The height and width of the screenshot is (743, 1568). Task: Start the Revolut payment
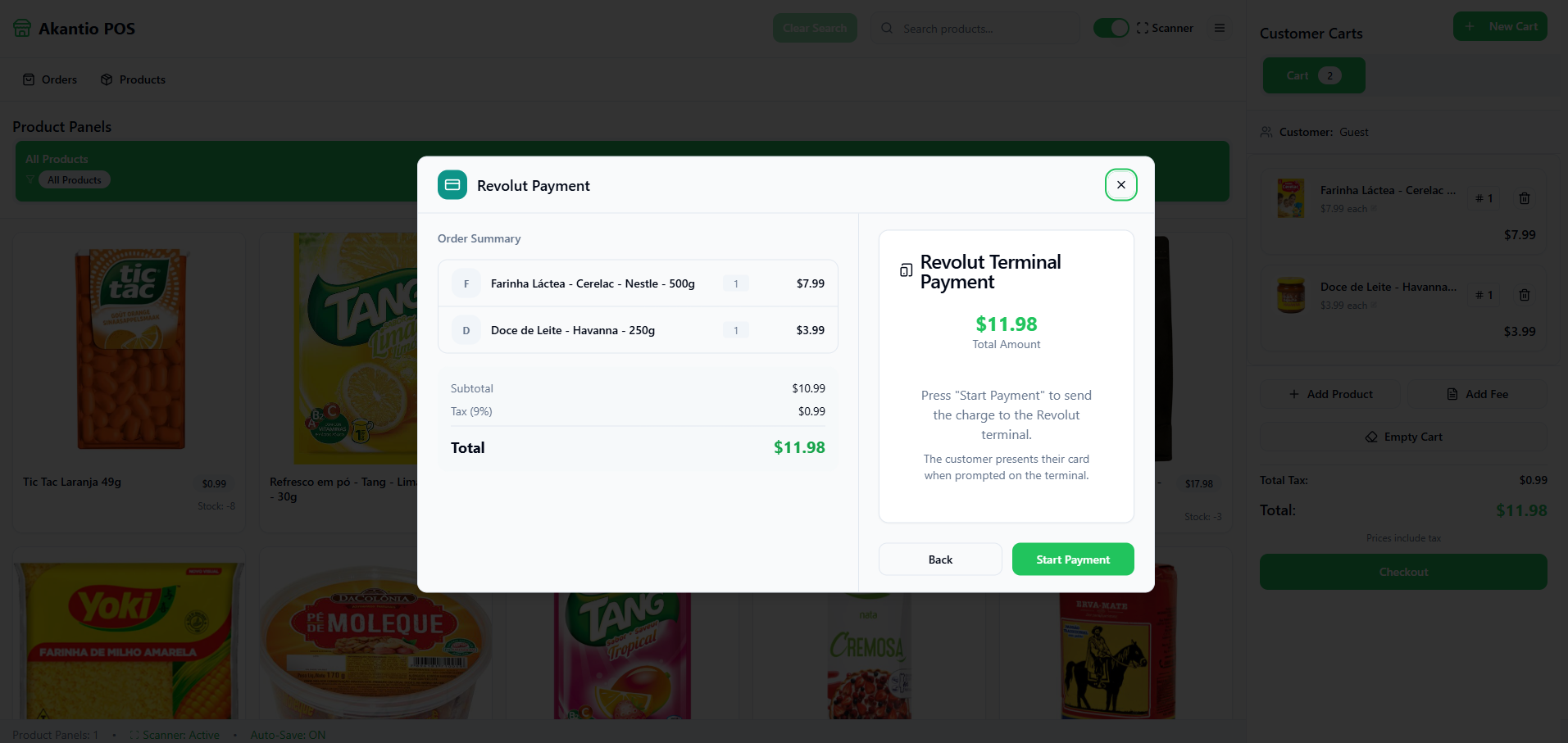(x=1073, y=560)
